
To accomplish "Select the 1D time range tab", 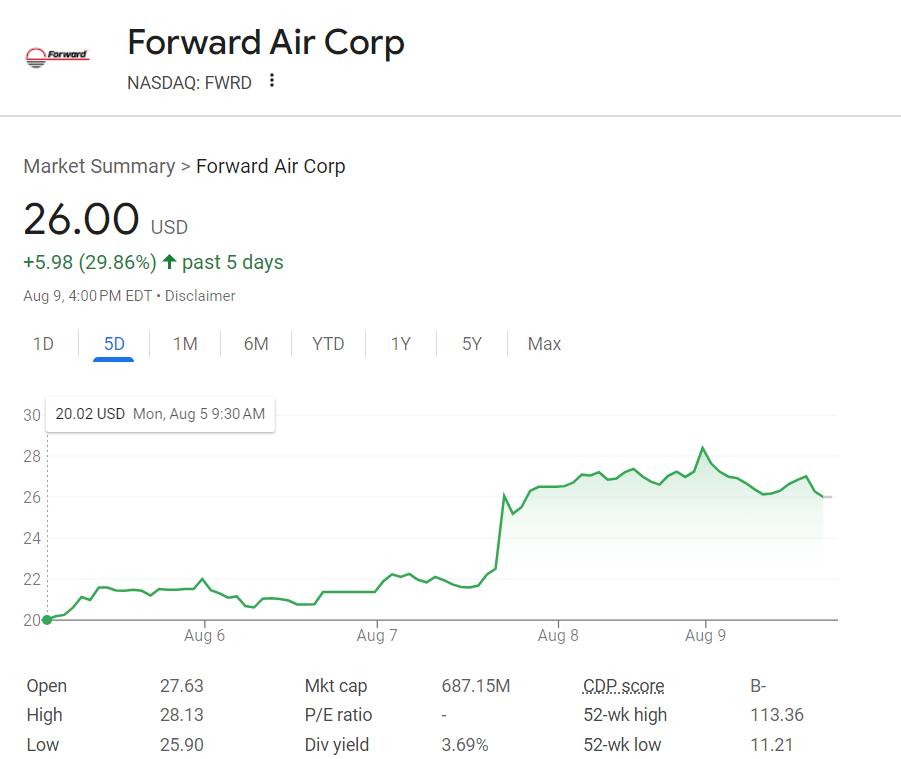I will click(x=43, y=344).
